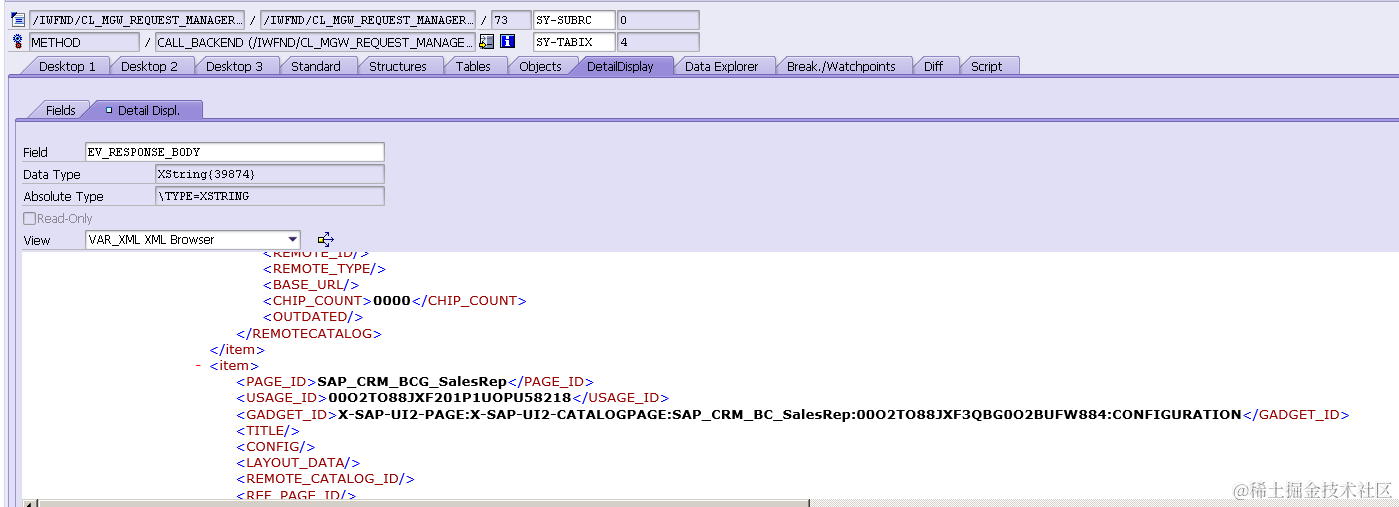Click the PAGE_ID value SAP_CRM_BCG_SalesRep
Image resolution: width=1399 pixels, height=507 pixels.
pyautogui.click(x=413, y=382)
